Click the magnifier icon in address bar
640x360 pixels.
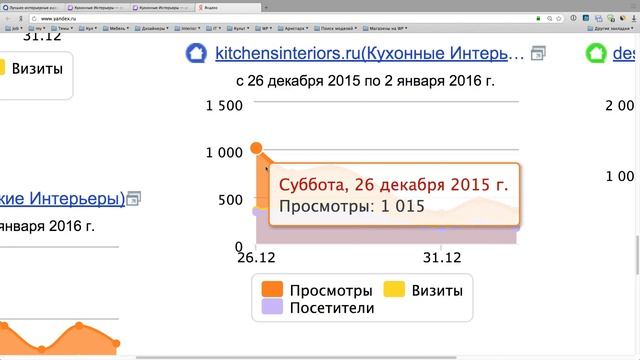[549, 19]
